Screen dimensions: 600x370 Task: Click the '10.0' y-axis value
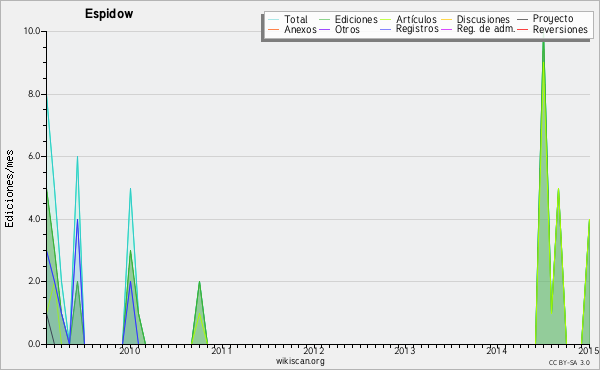pos(32,31)
